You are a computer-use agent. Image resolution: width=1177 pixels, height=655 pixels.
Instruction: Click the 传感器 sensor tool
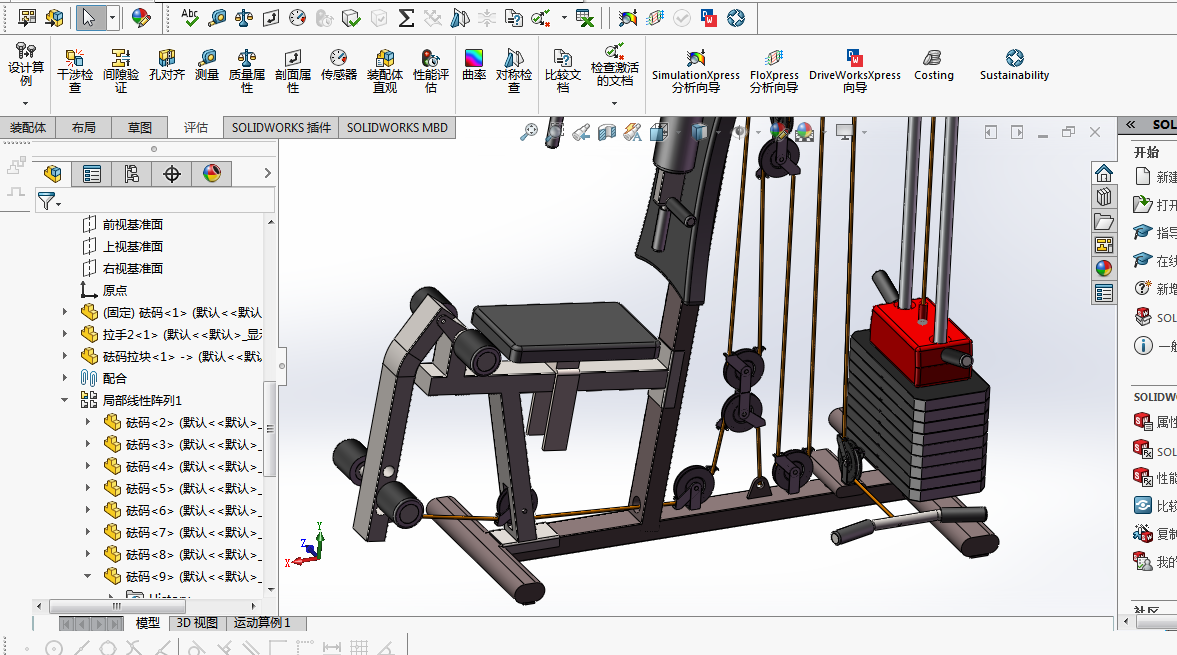(x=339, y=65)
